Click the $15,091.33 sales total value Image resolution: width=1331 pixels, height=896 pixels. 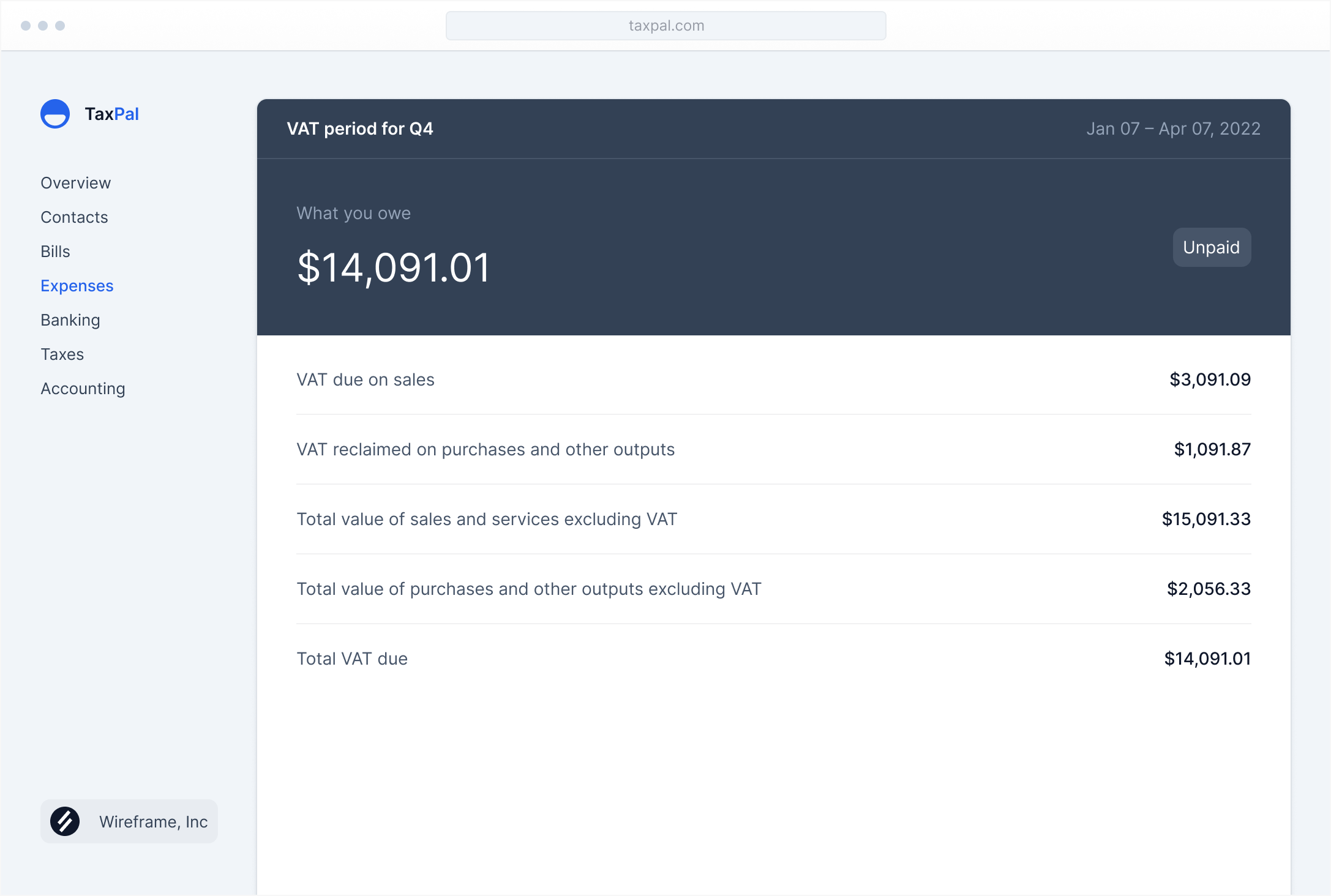click(x=1207, y=519)
